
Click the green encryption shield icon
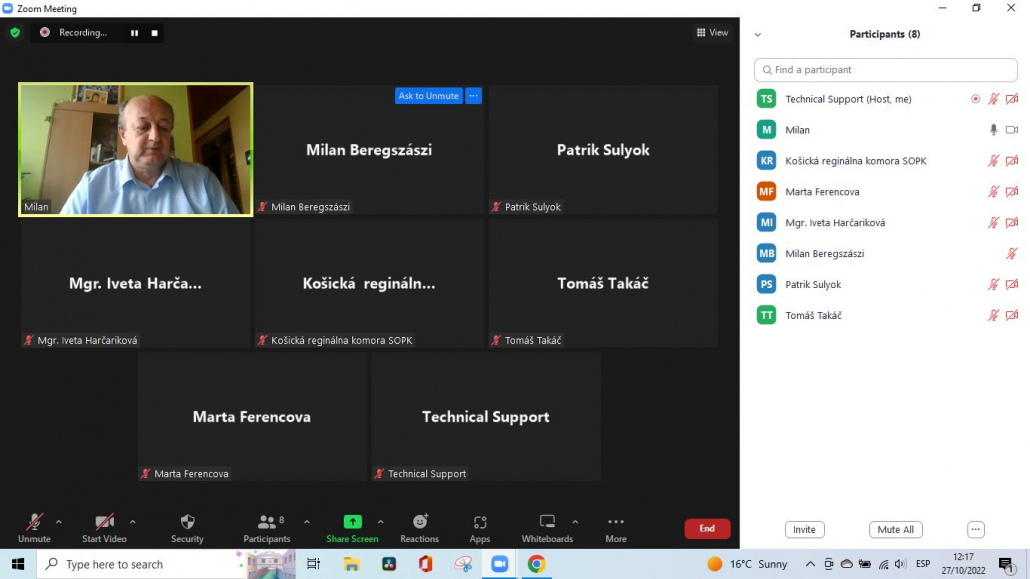15,33
